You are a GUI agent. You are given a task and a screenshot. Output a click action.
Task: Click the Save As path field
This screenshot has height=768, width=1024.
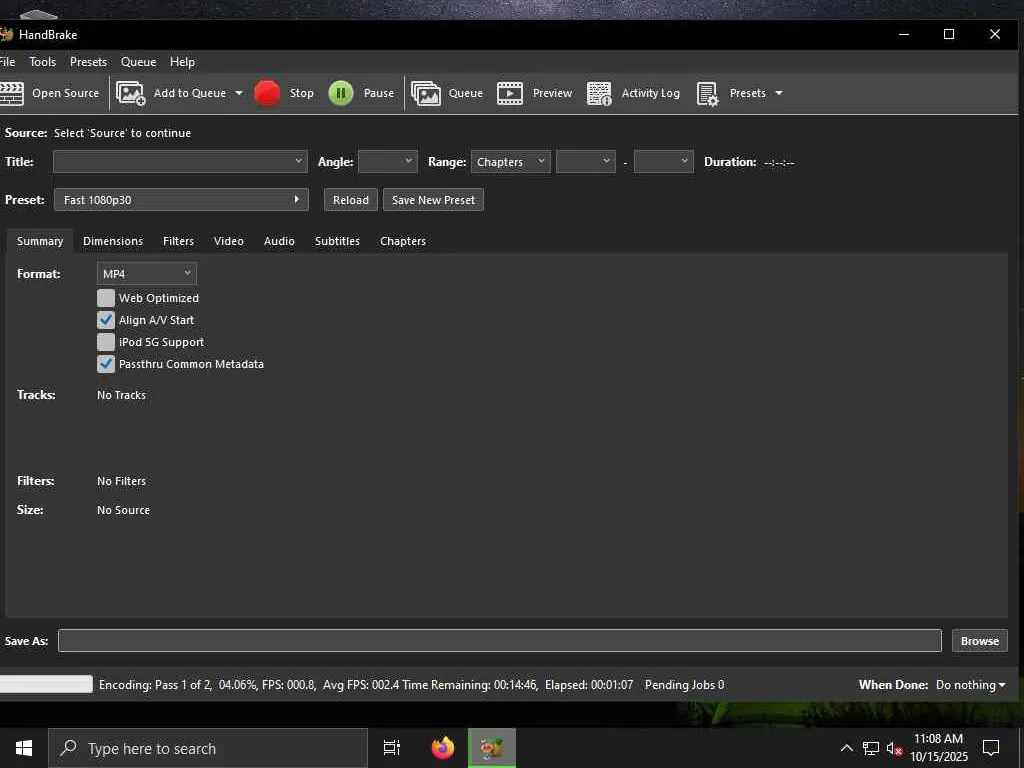tap(500, 641)
